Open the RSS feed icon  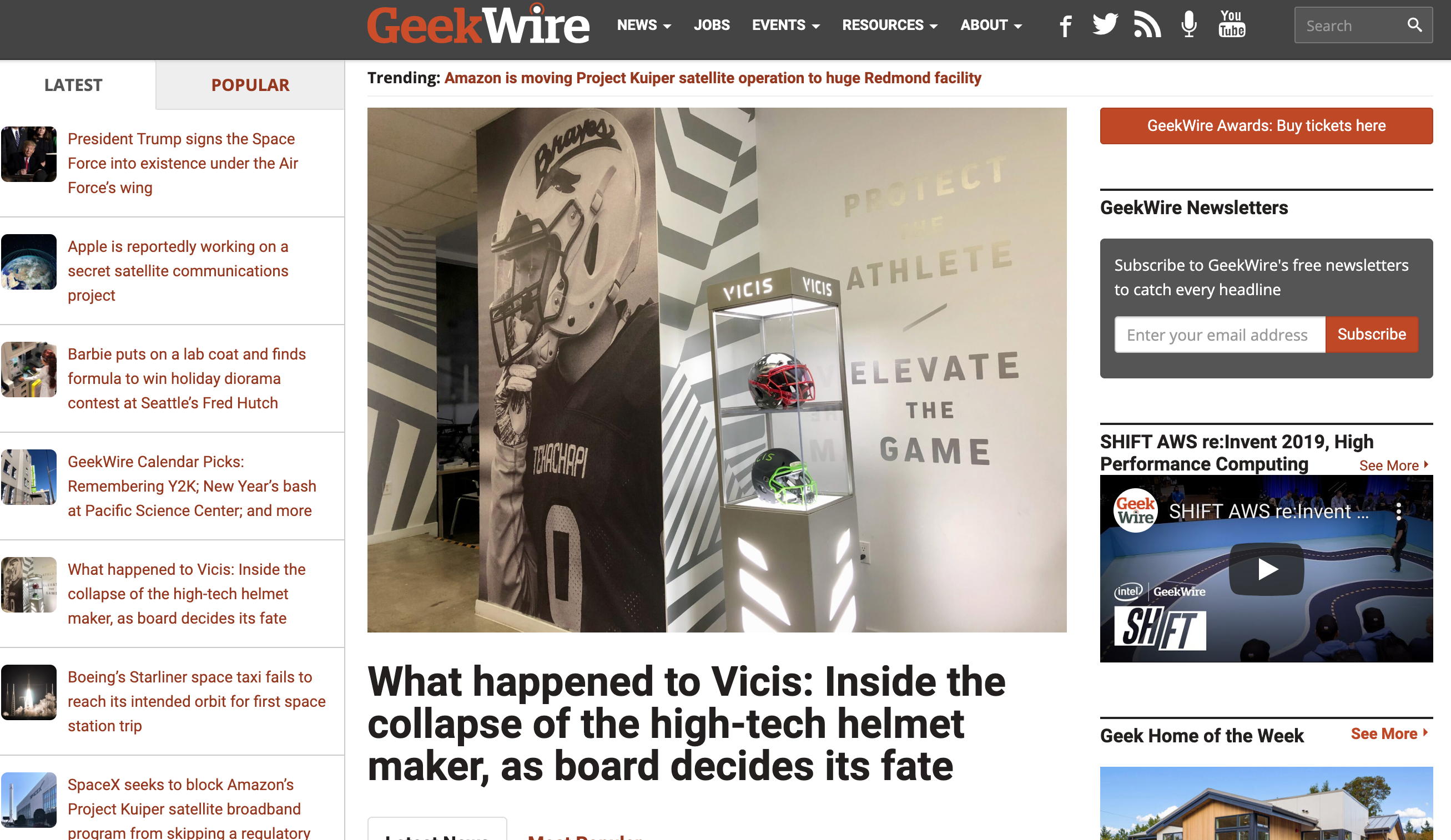tap(1147, 25)
